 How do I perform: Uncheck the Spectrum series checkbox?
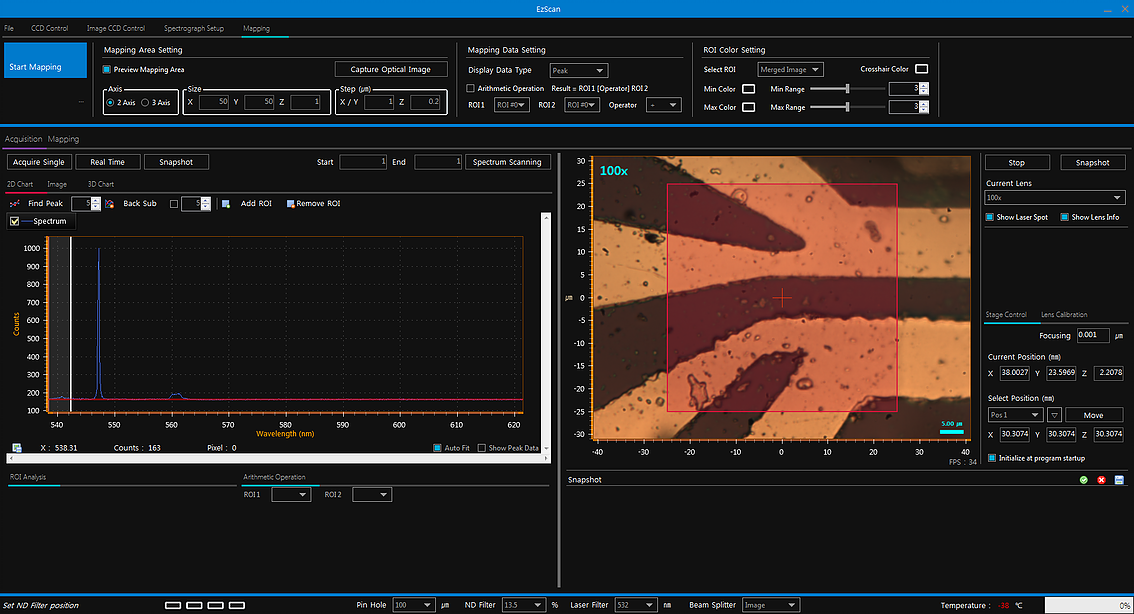pos(14,221)
